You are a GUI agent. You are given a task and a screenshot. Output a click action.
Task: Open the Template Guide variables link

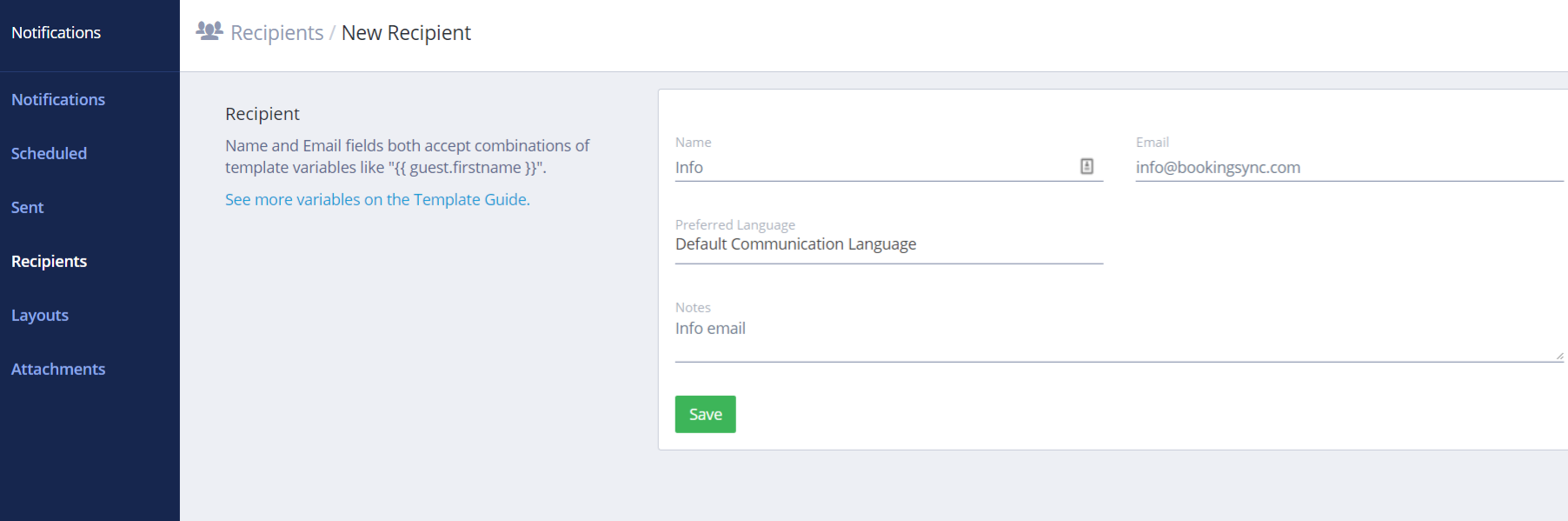(377, 200)
